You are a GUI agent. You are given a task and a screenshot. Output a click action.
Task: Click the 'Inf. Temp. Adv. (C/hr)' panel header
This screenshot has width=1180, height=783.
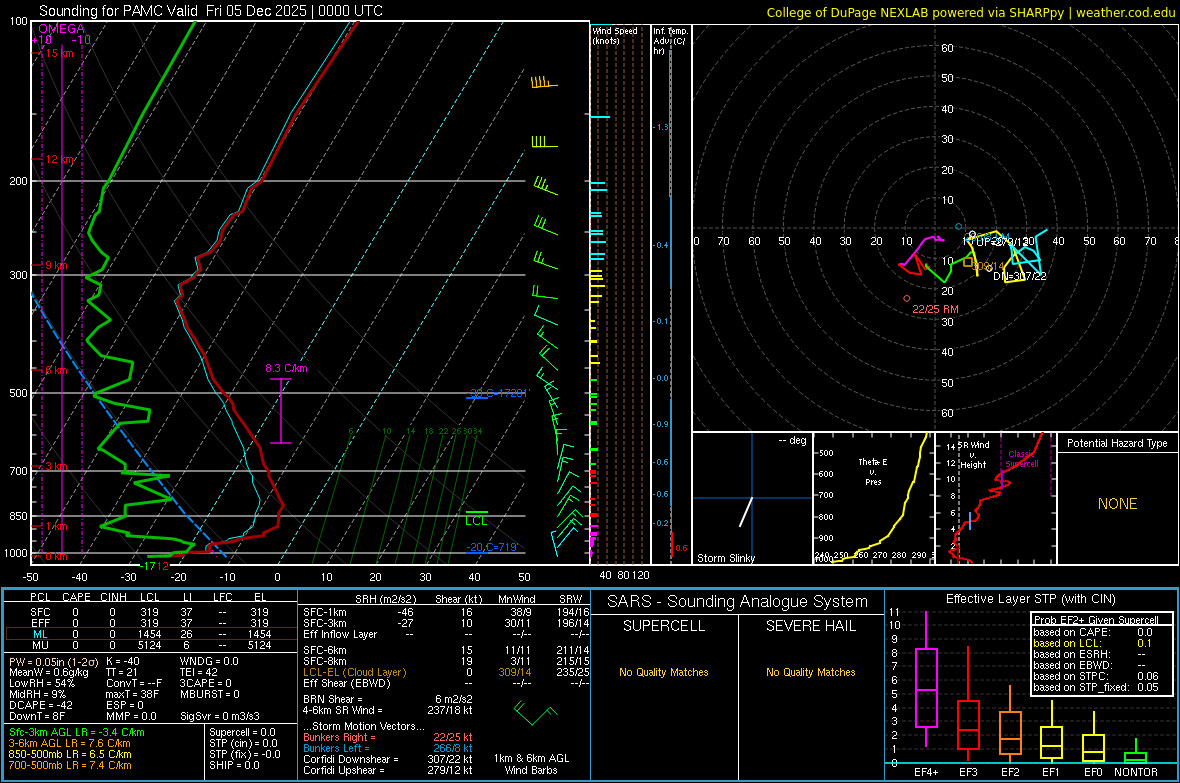tap(670, 41)
